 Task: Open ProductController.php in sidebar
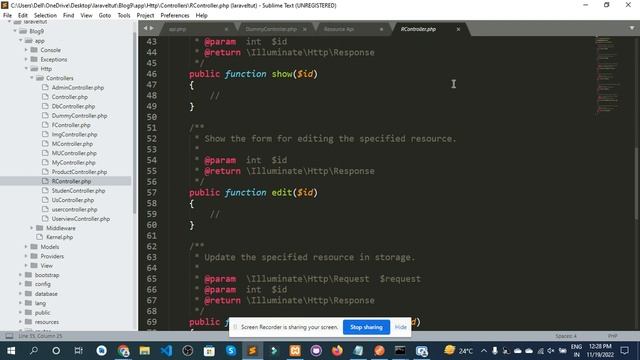(x=79, y=172)
